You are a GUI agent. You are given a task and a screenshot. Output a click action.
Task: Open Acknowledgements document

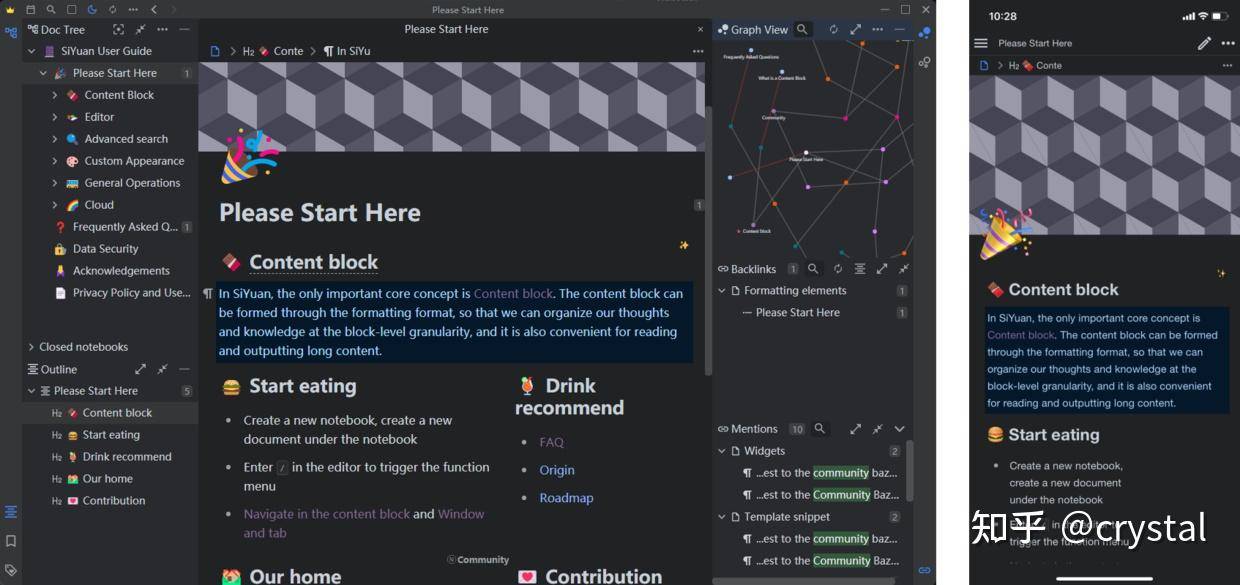click(121, 271)
